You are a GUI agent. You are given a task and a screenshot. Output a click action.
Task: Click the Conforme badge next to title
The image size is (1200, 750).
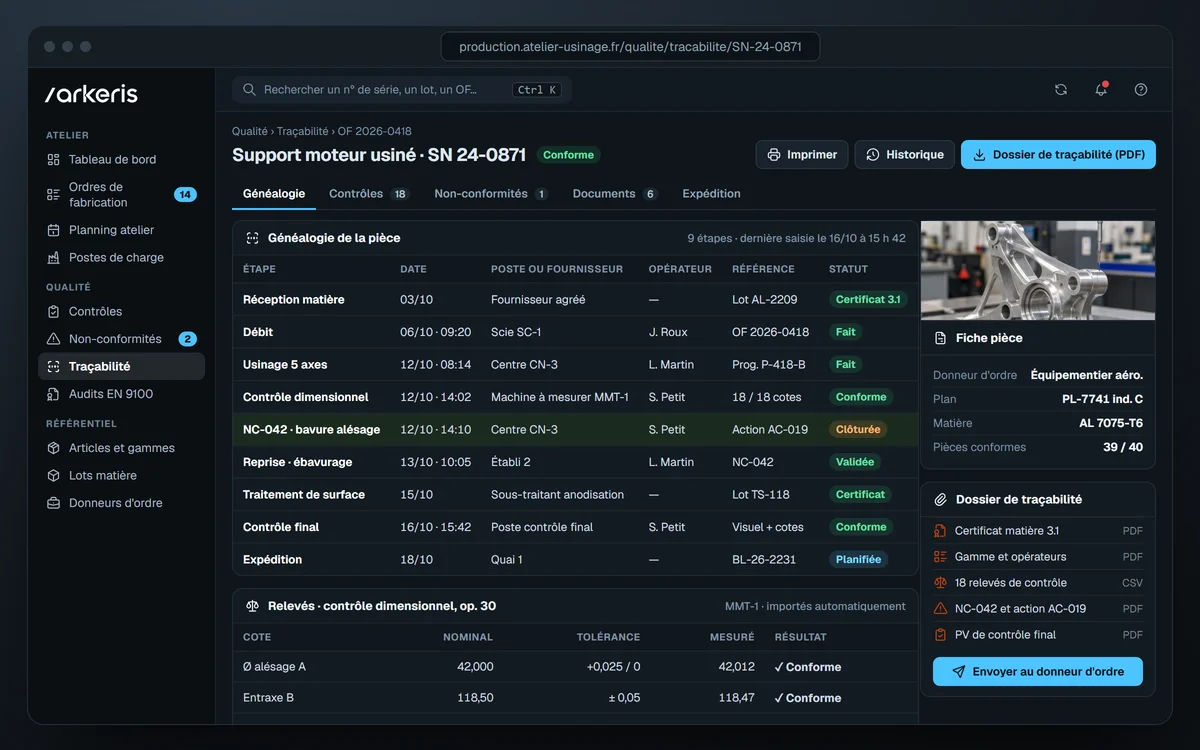[x=569, y=155]
